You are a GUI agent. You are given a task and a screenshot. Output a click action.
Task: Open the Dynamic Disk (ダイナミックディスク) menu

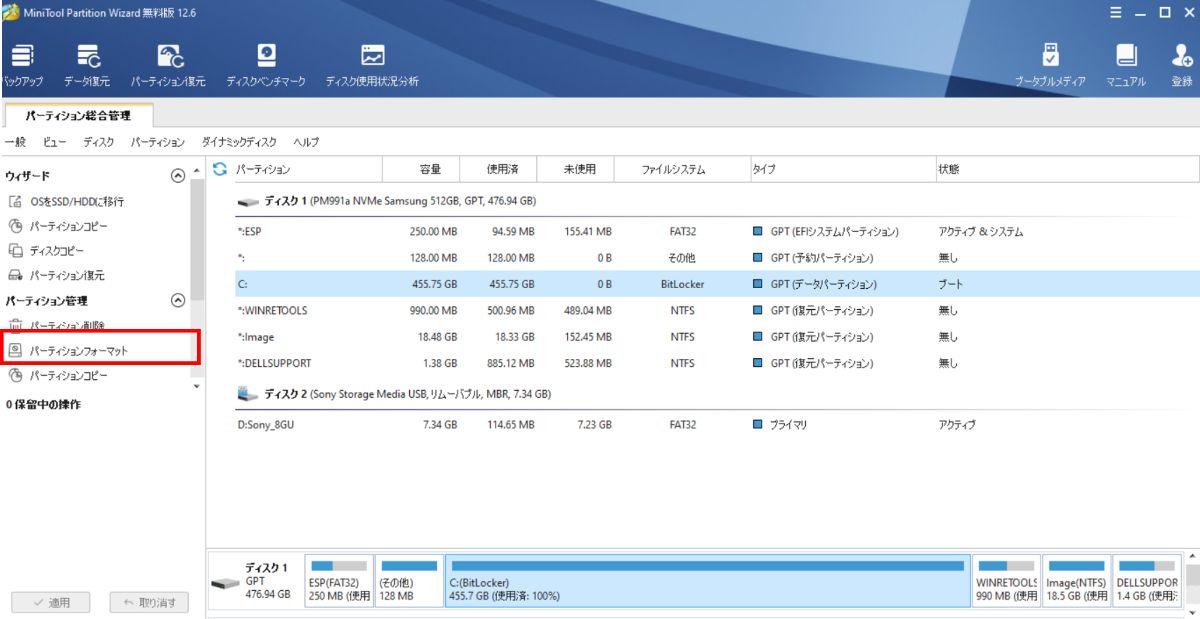[x=239, y=143]
